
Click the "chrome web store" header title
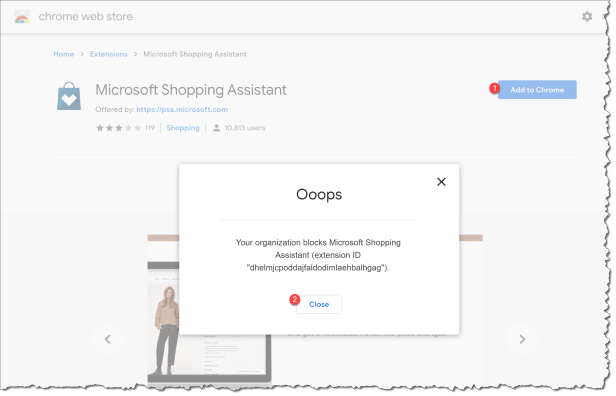tap(86, 16)
